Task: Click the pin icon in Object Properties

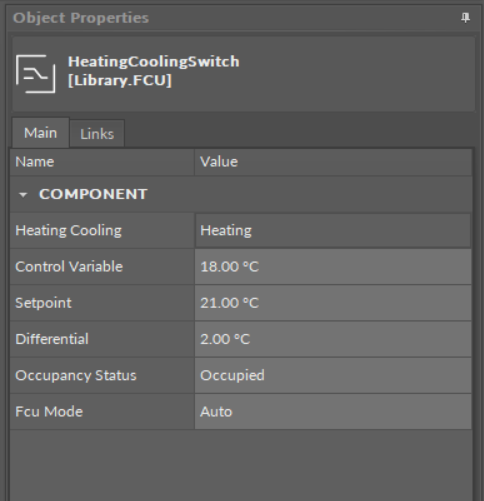Action: [465, 18]
